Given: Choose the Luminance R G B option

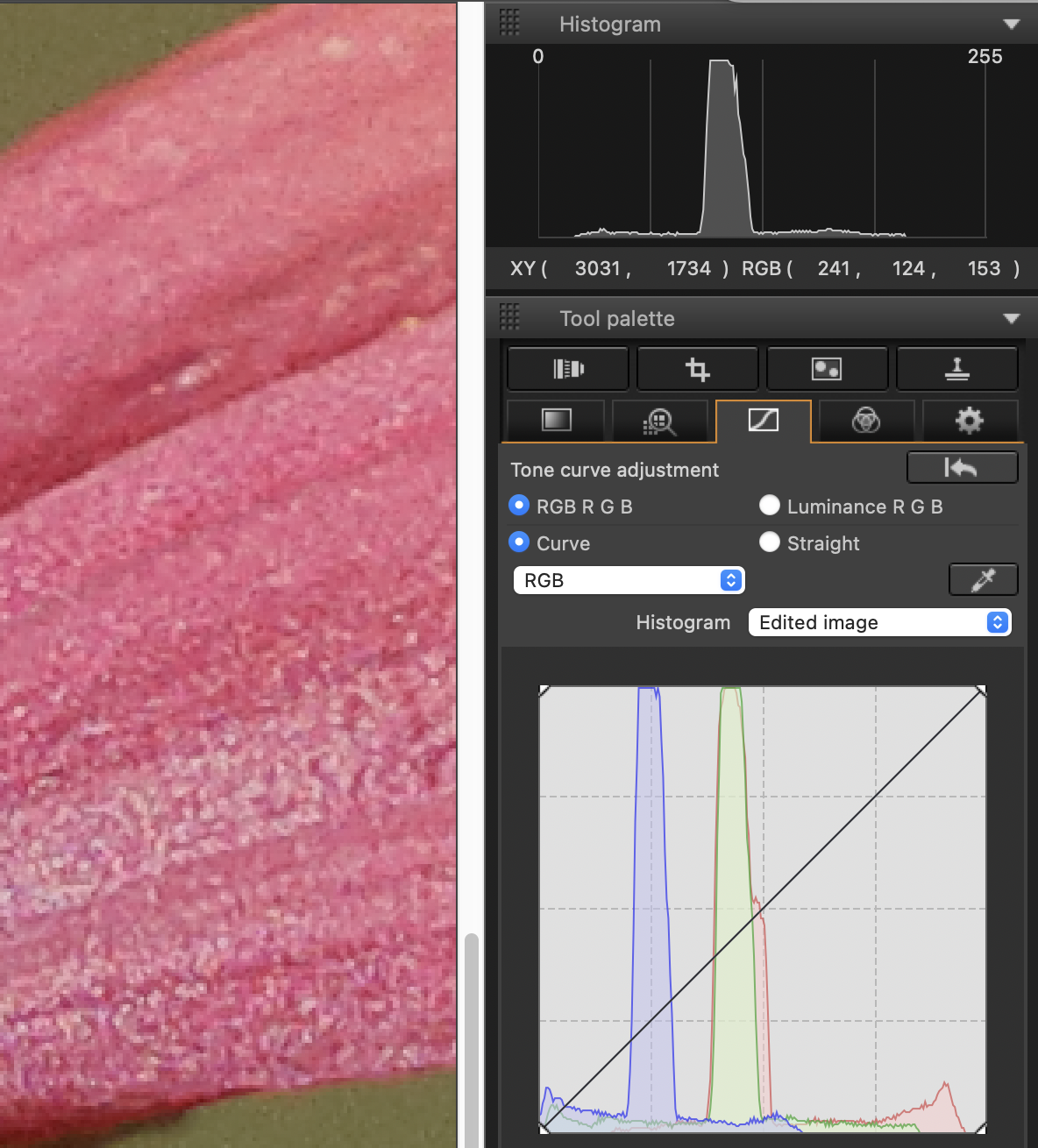Looking at the screenshot, I should click(770, 506).
